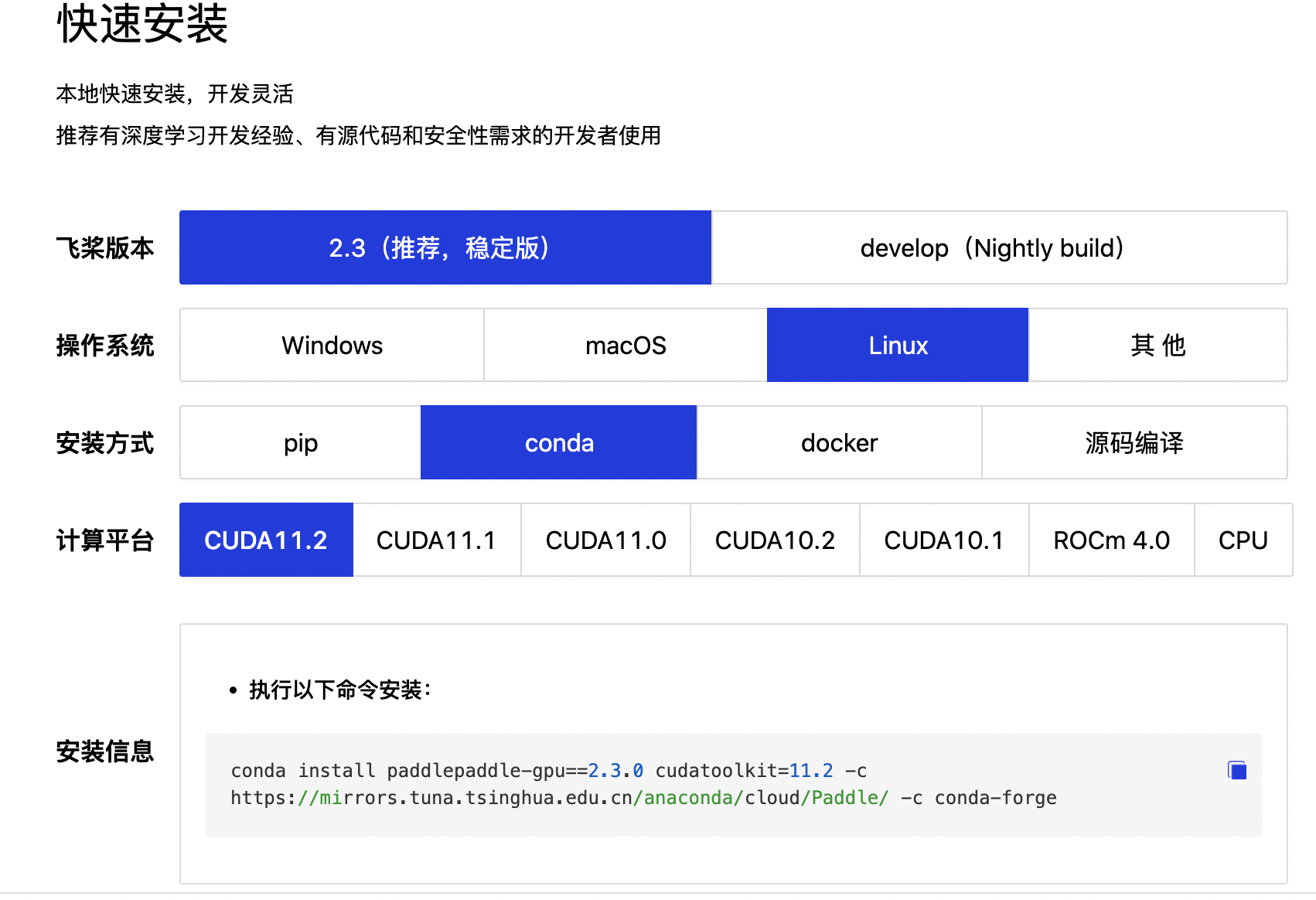This screenshot has height=900, width=1316.
Task: Select 源码编译 installation method
Action: click(x=1134, y=442)
